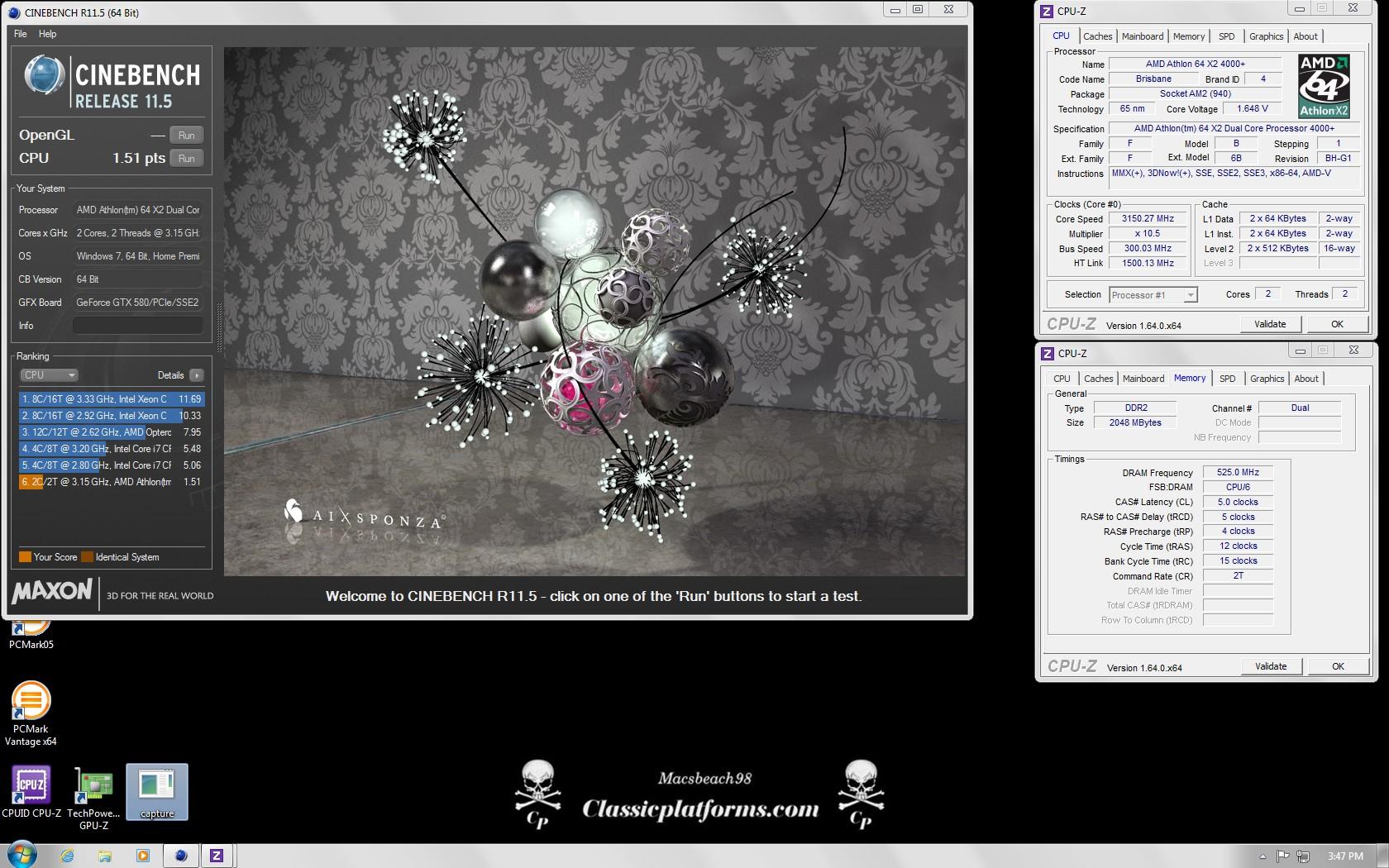Open the PCMark05 desktop shortcut
1389x868 pixels.
point(31,636)
